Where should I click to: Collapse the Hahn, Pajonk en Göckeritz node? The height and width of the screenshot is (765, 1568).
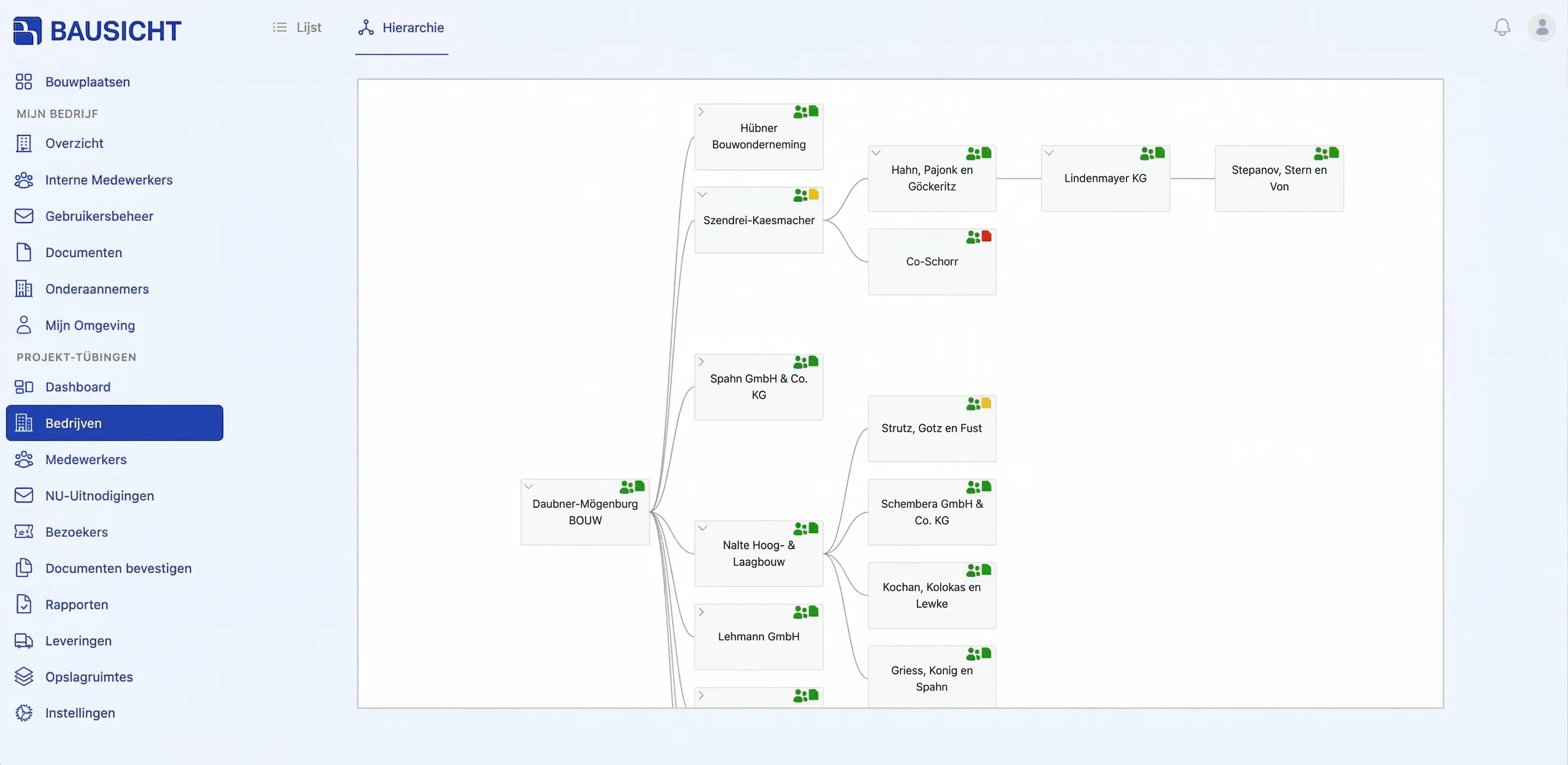(x=875, y=153)
